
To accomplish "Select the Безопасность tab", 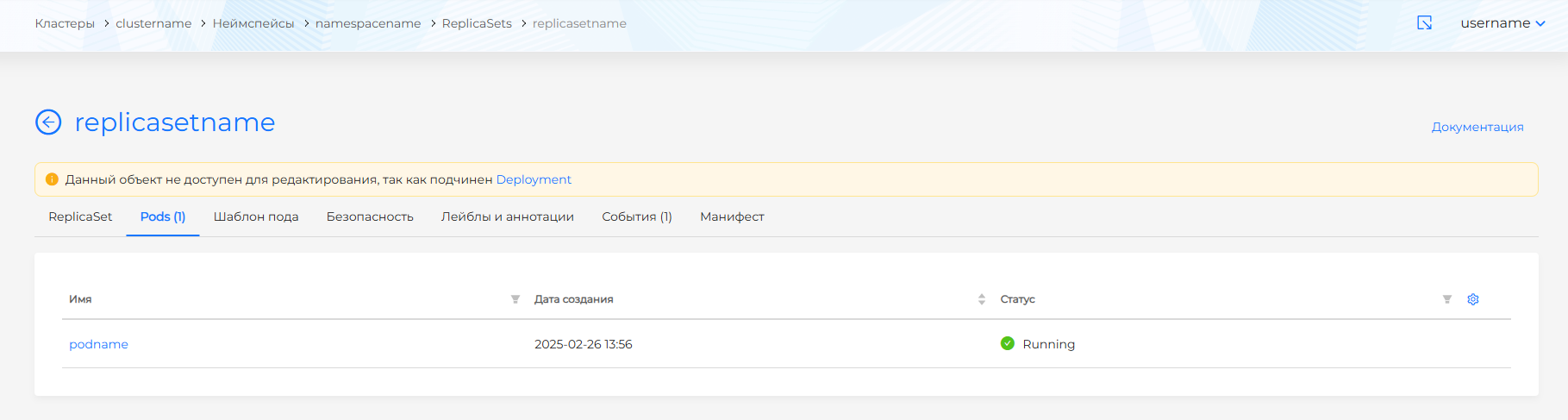I will pos(370,216).
